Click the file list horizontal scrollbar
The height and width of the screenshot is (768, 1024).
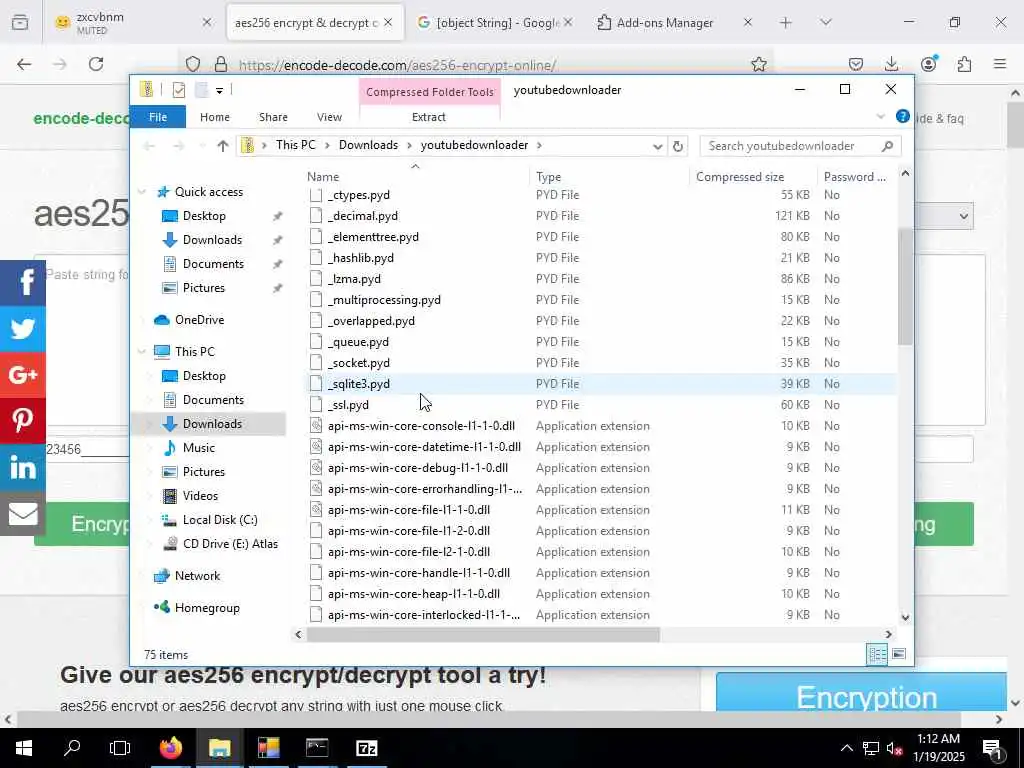coord(483,634)
